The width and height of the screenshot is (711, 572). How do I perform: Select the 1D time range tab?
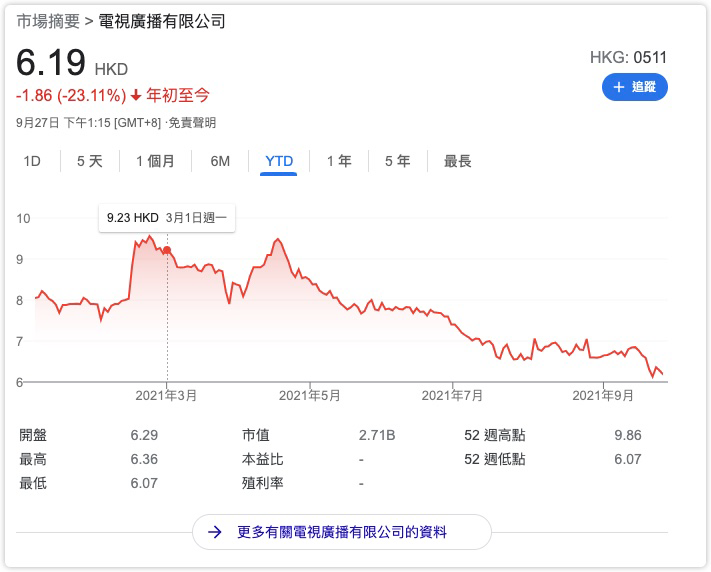coord(32,161)
